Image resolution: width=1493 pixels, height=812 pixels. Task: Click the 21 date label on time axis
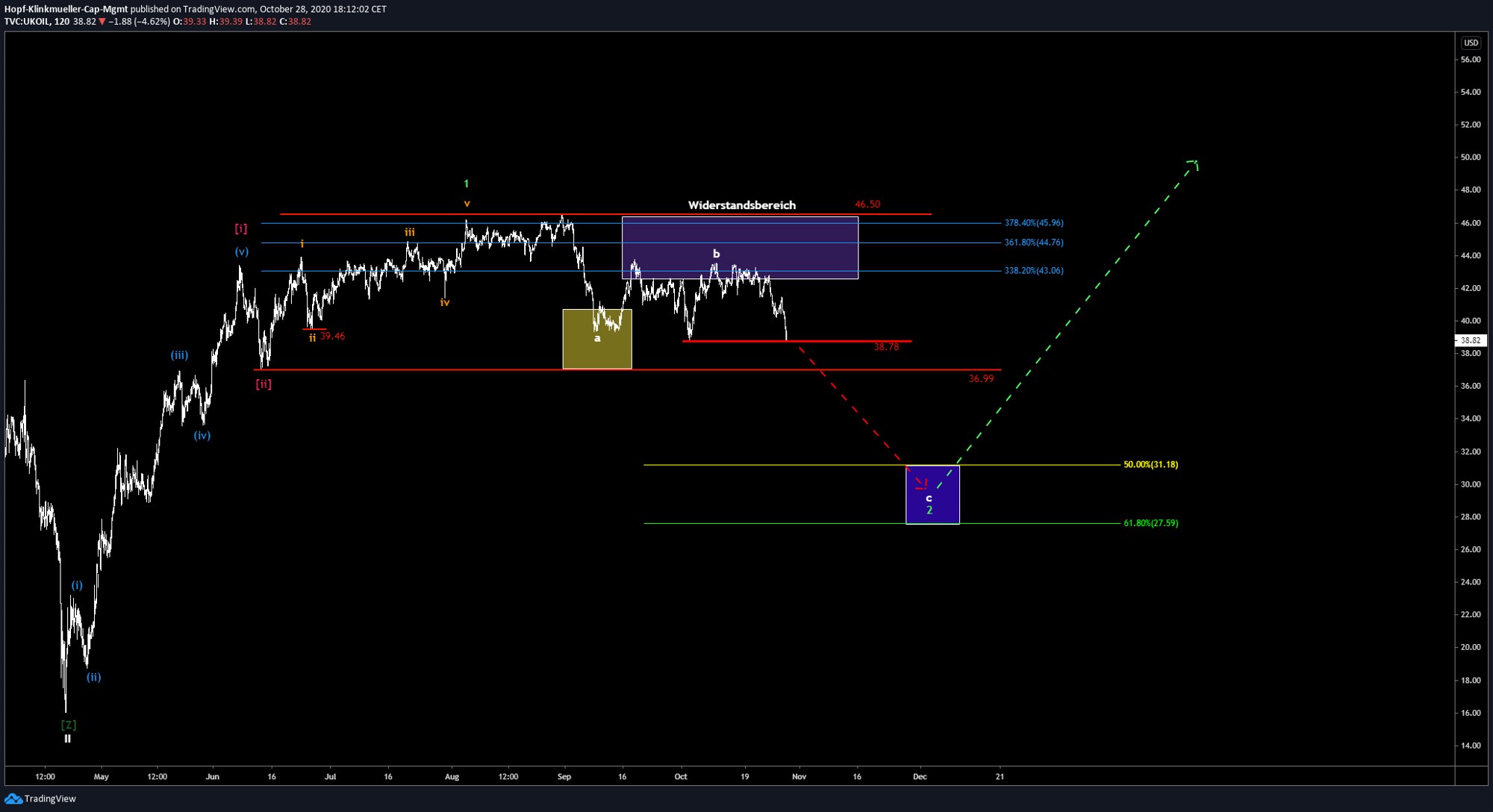[x=1000, y=777]
